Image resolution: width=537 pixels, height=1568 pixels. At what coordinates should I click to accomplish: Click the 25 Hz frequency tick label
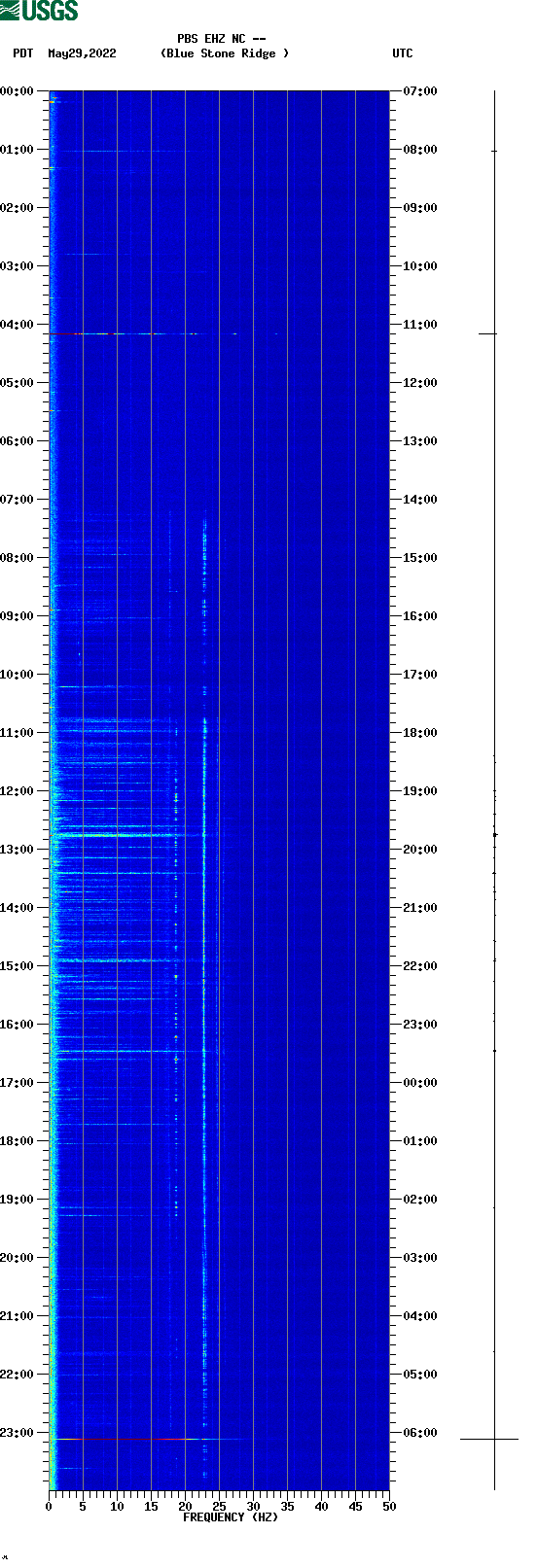click(x=219, y=1507)
